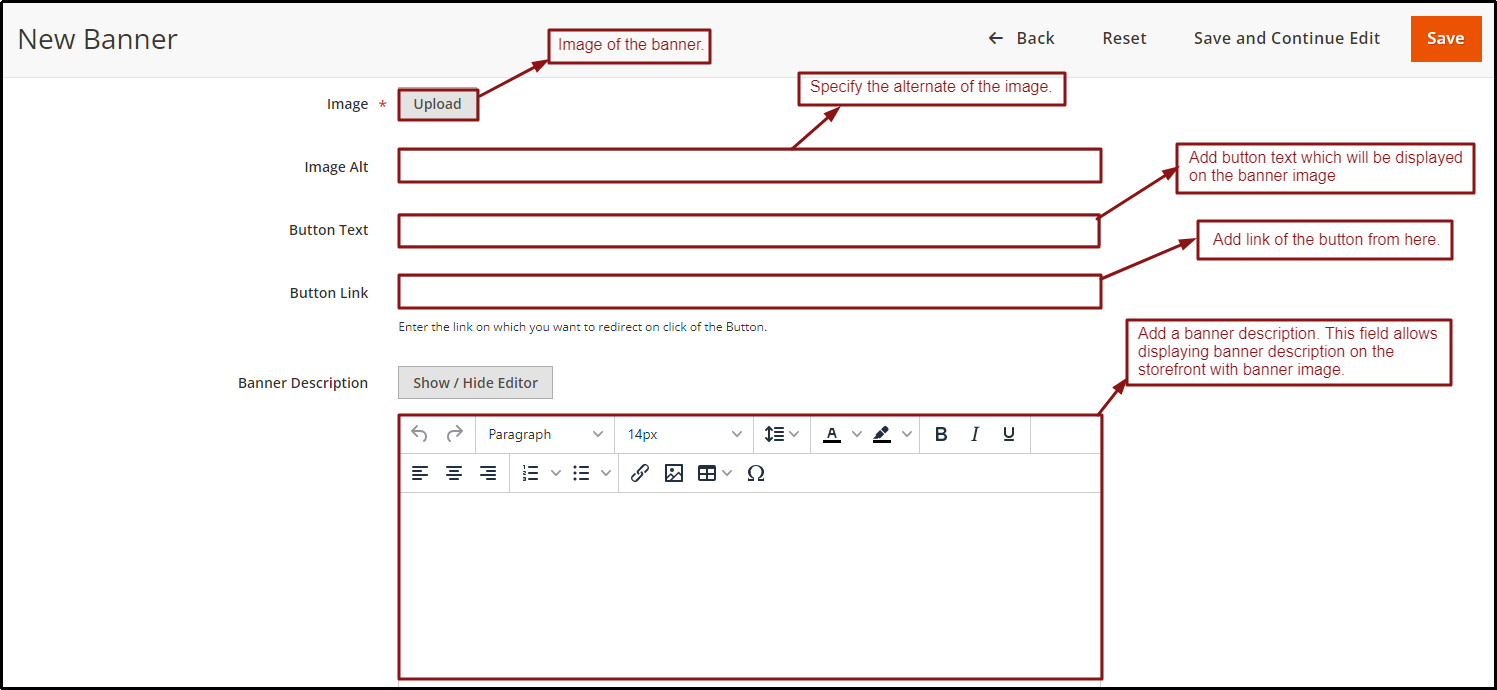Open the Paragraph style dropdown

tap(543, 434)
